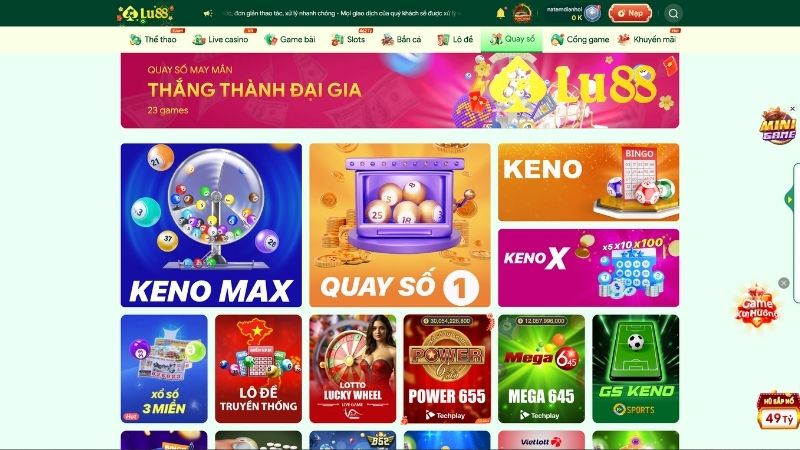Select the Live casino tab
Screen dimensions: 800x450
220,39
